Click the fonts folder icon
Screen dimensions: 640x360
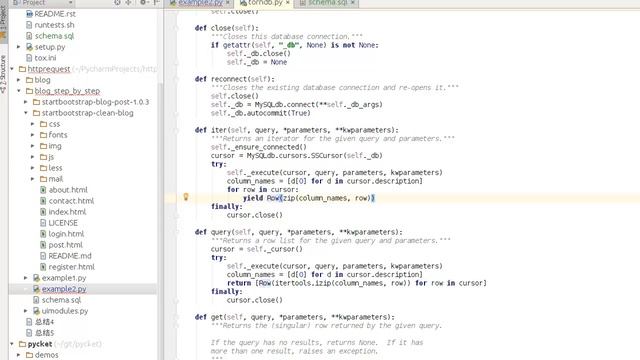click(x=43, y=135)
